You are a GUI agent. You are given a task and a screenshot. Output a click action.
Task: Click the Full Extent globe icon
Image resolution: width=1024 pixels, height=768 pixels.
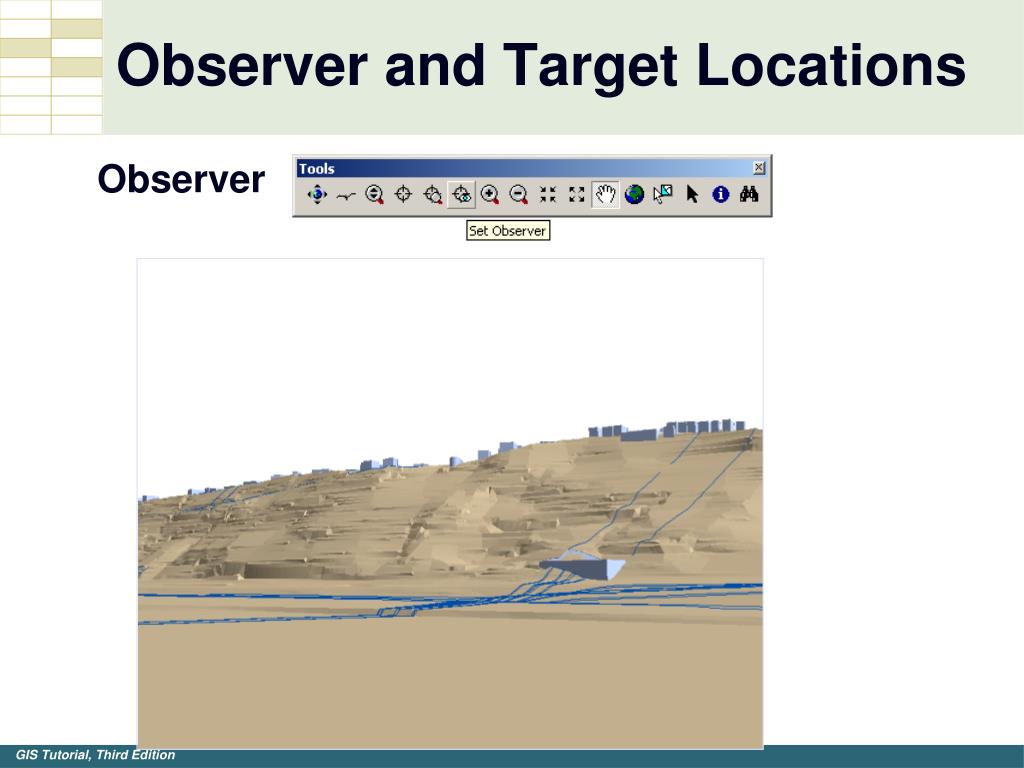pyautogui.click(x=634, y=194)
